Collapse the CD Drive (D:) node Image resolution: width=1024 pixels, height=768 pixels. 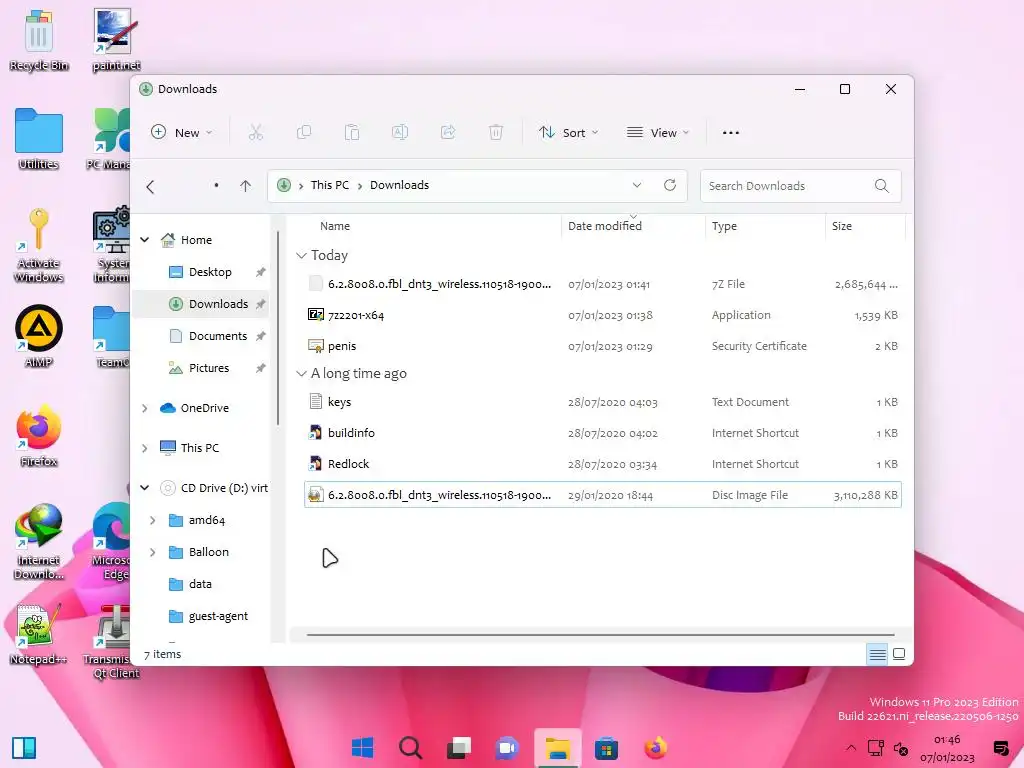[145, 488]
